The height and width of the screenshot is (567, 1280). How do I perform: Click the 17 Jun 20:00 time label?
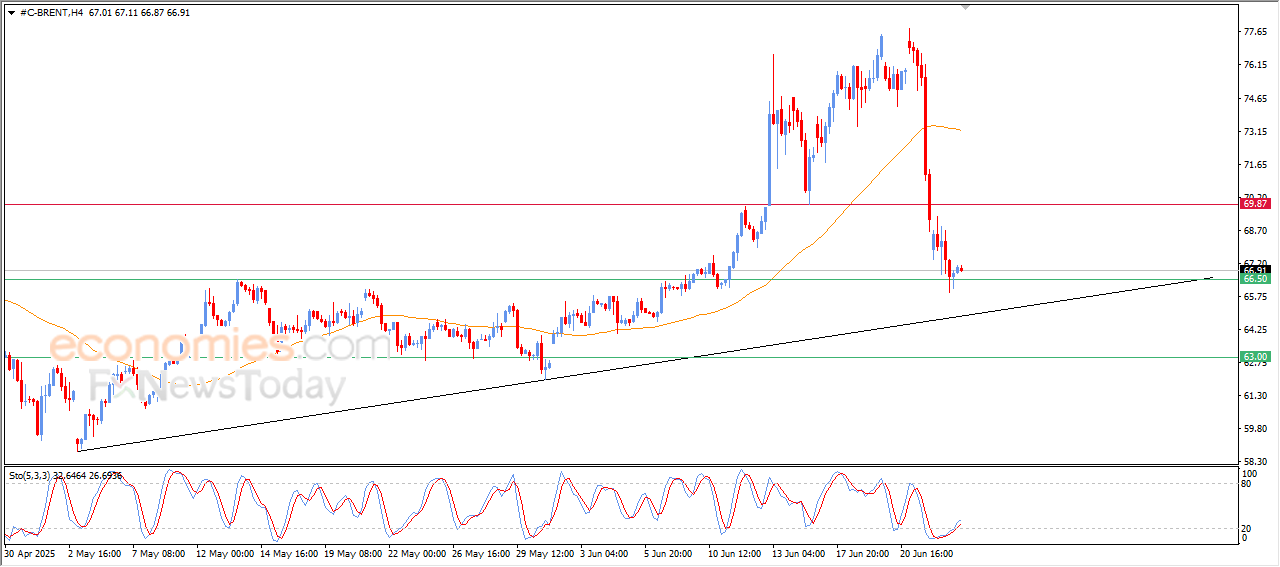click(x=865, y=552)
